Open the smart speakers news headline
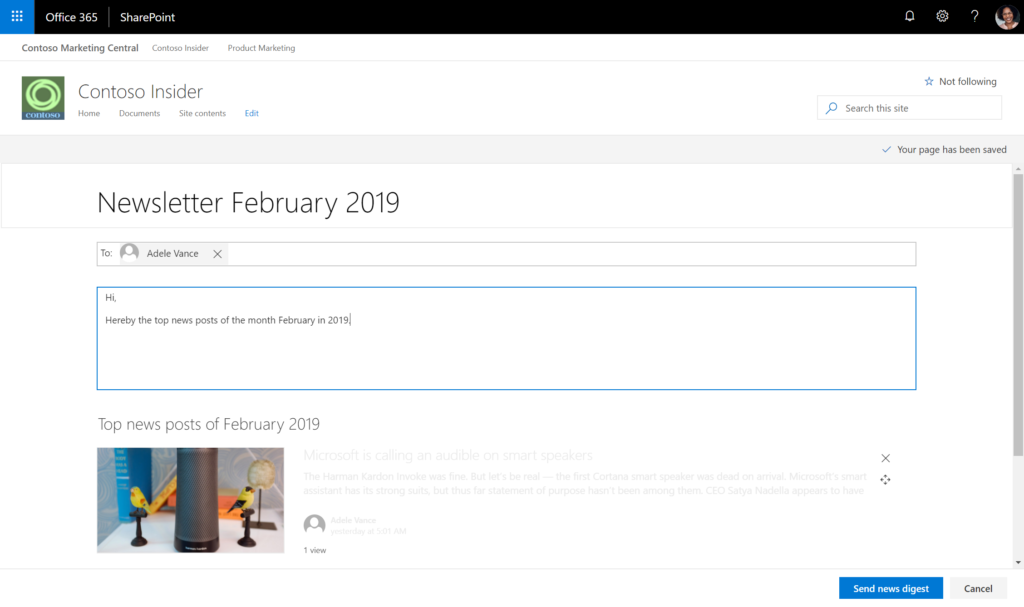The width and height of the screenshot is (1024, 607). click(x=448, y=455)
